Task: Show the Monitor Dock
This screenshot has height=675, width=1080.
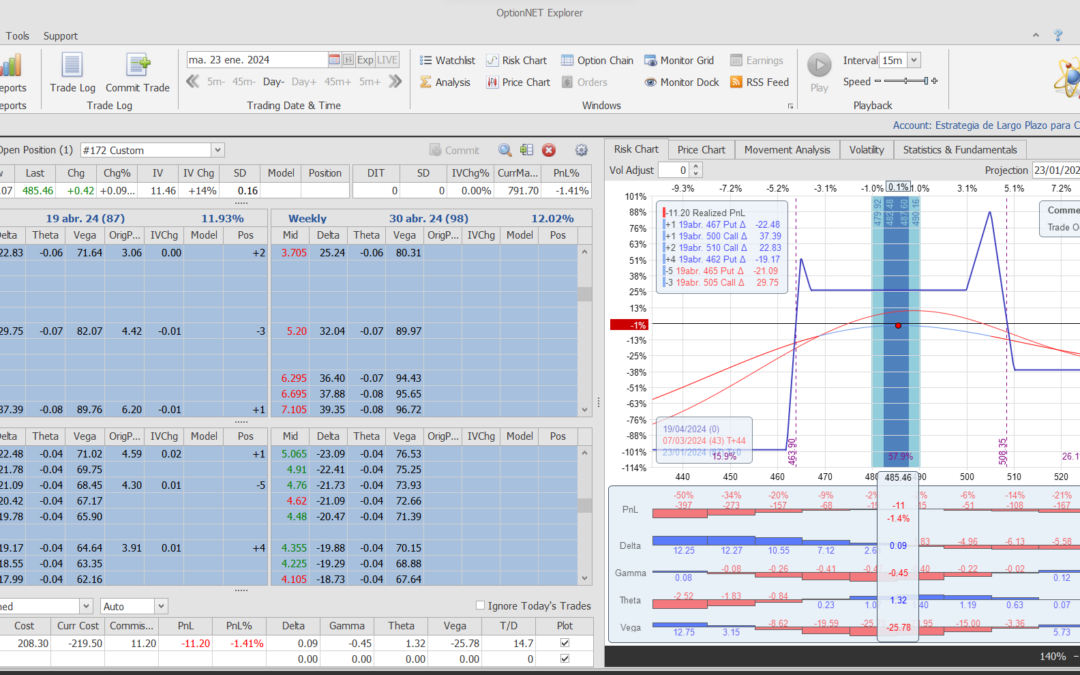Action: [x=681, y=82]
